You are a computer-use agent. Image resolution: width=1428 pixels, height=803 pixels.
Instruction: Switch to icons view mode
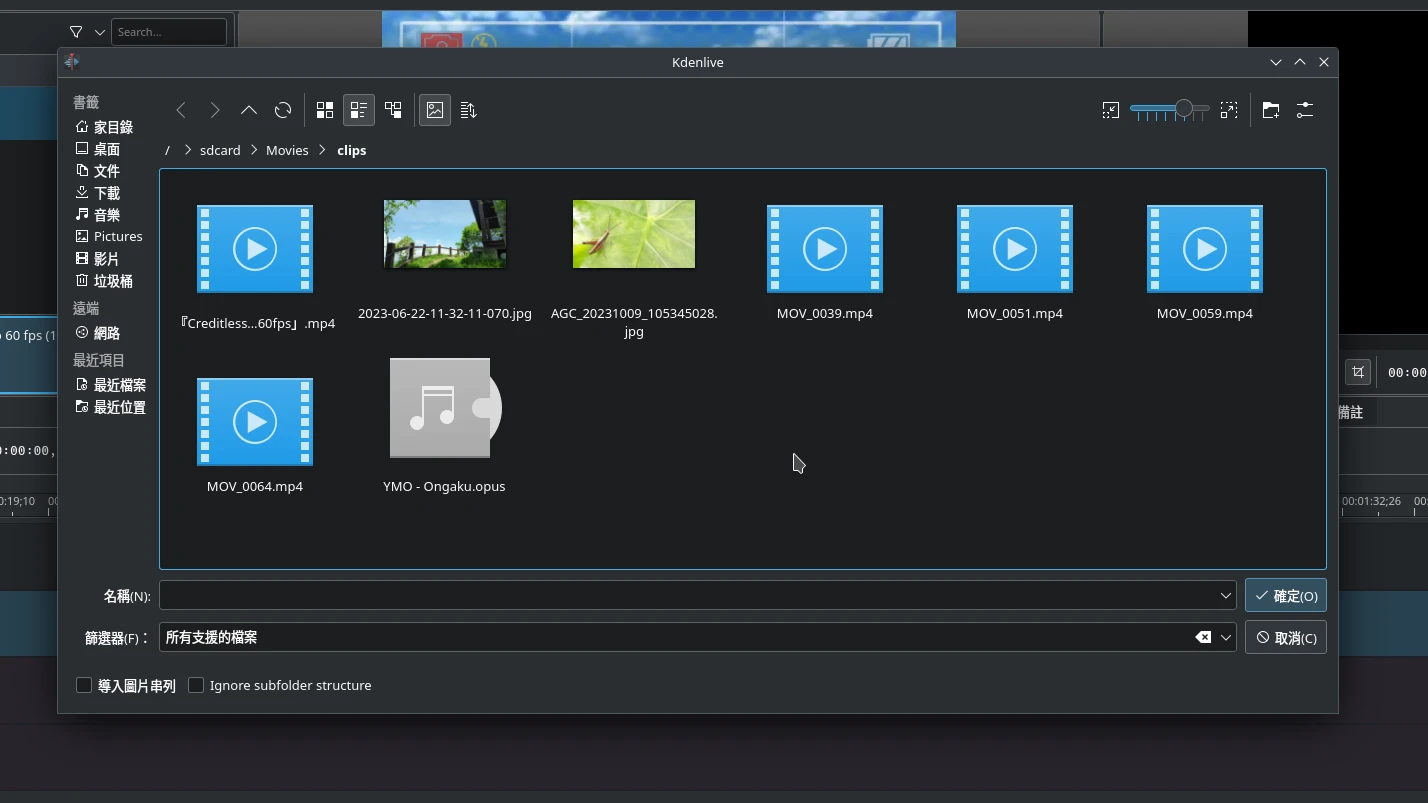(325, 110)
